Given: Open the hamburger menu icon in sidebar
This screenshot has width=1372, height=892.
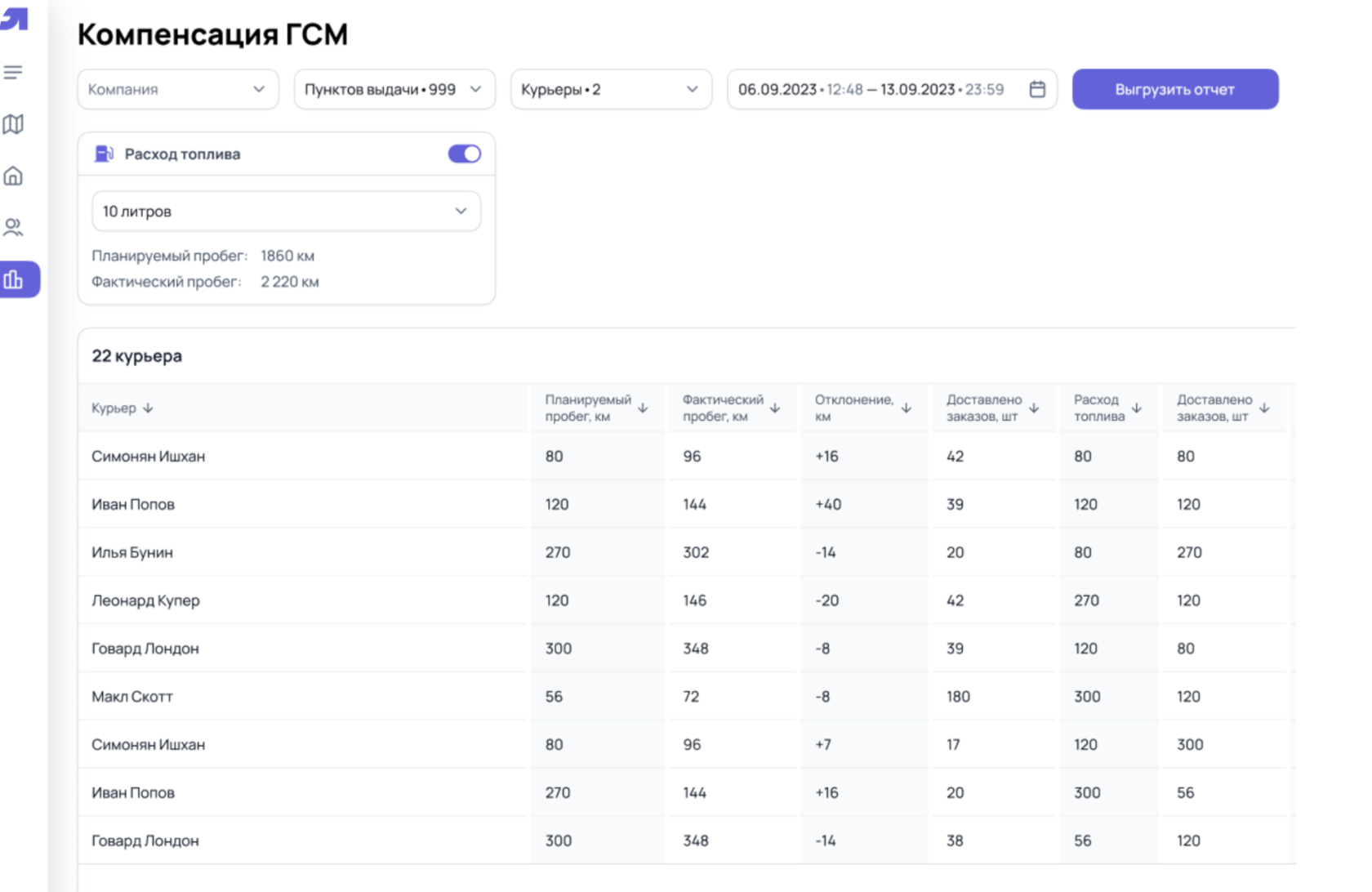Looking at the screenshot, I should pos(13,73).
